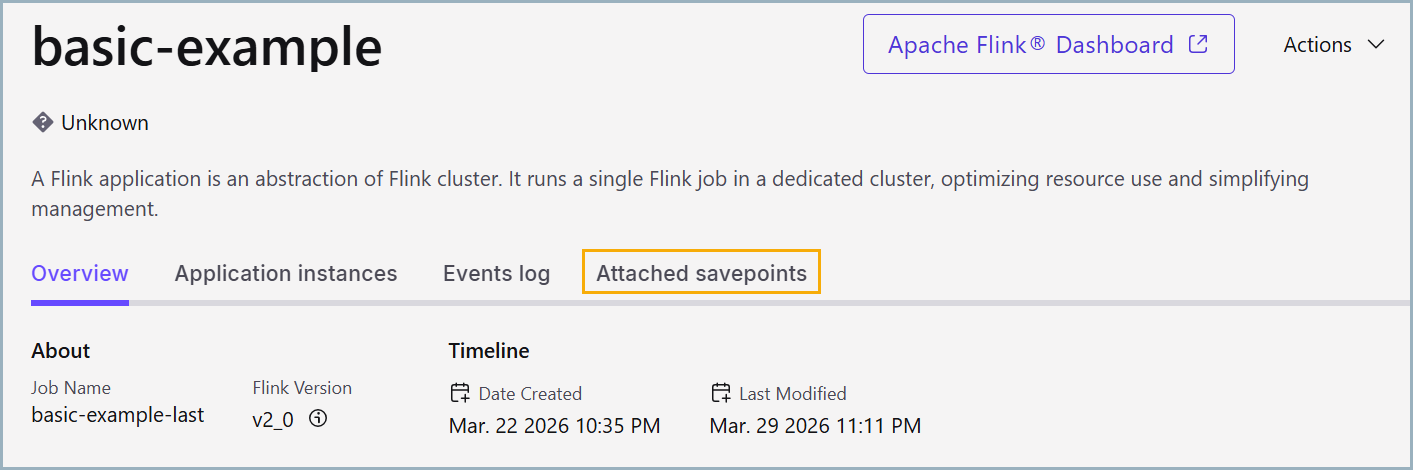Click the Unknown status diamond icon
Viewport: 1413px width, 470px height.
(x=42, y=123)
